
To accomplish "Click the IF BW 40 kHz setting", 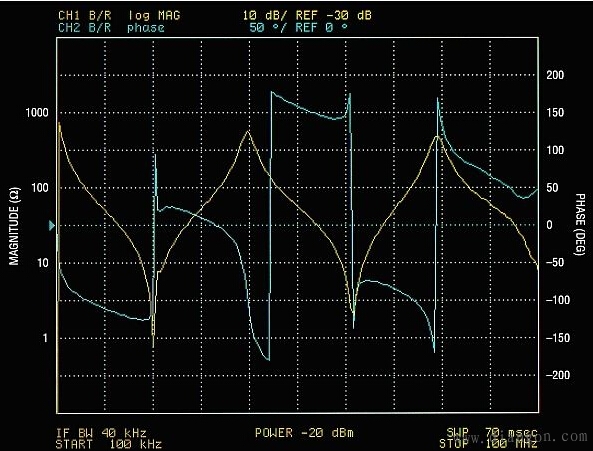I will click(x=101, y=433).
